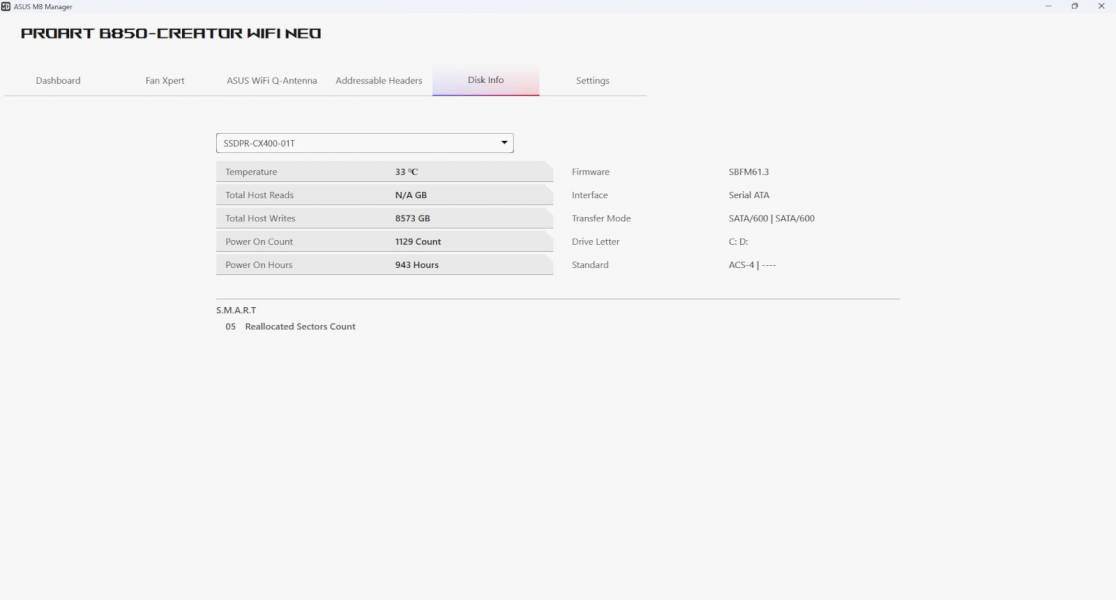The height and width of the screenshot is (600, 1116).
Task: Click the ASUS MB Manager title bar icon
Action: pyautogui.click(x=6, y=6)
